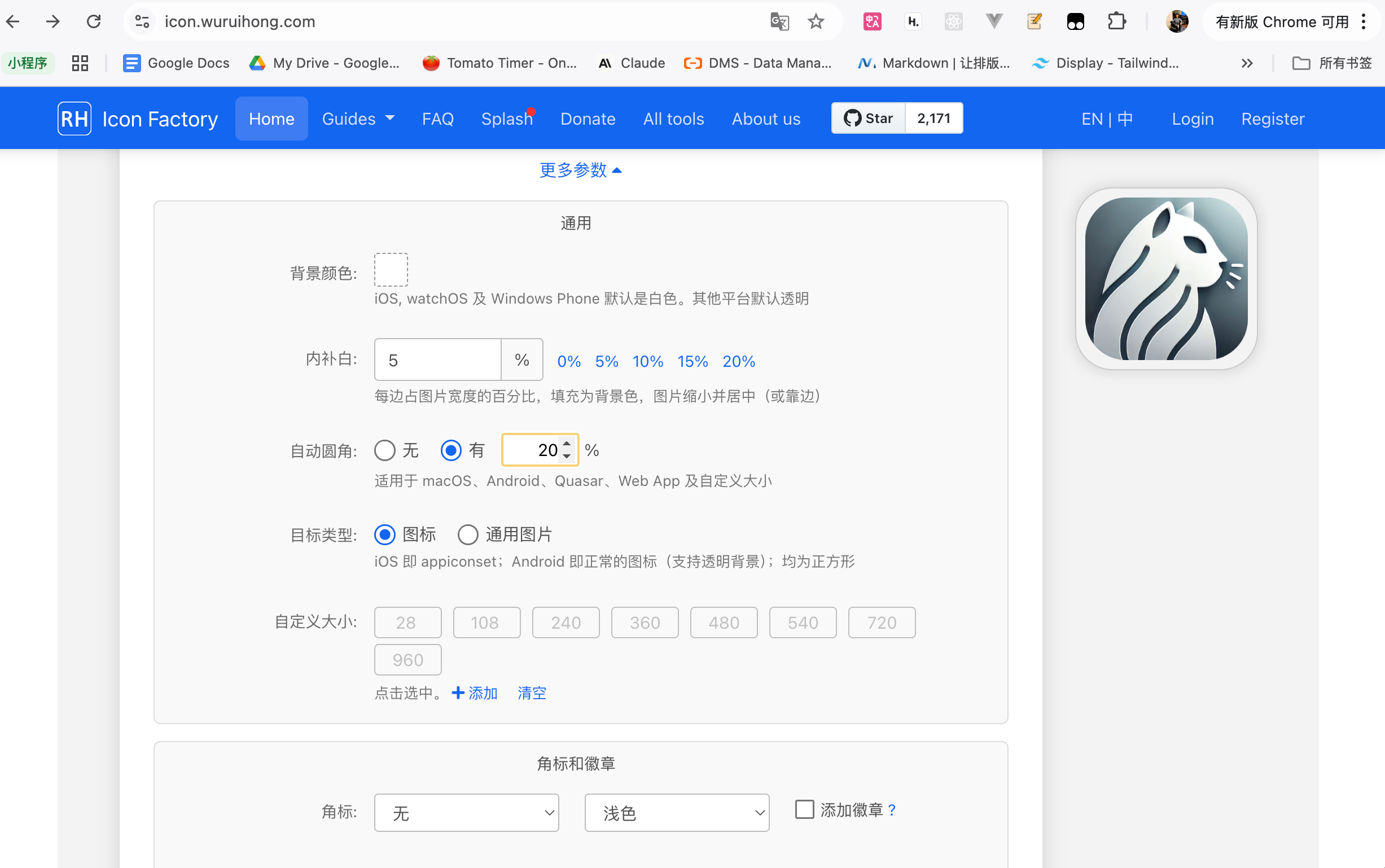Toggle custom size 108
The width and height of the screenshot is (1385, 868).
486,622
